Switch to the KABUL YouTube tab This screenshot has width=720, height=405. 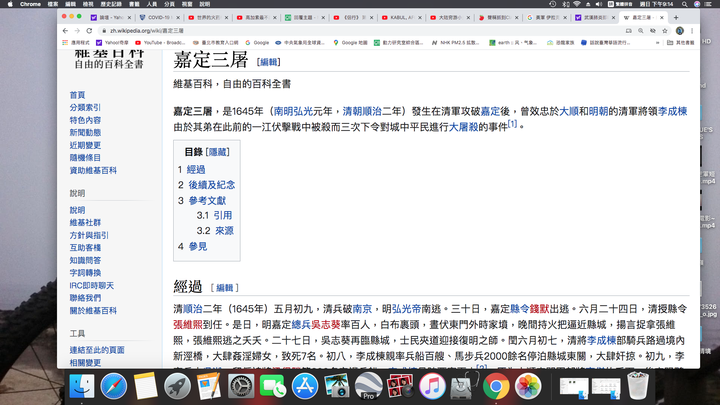tap(402, 17)
